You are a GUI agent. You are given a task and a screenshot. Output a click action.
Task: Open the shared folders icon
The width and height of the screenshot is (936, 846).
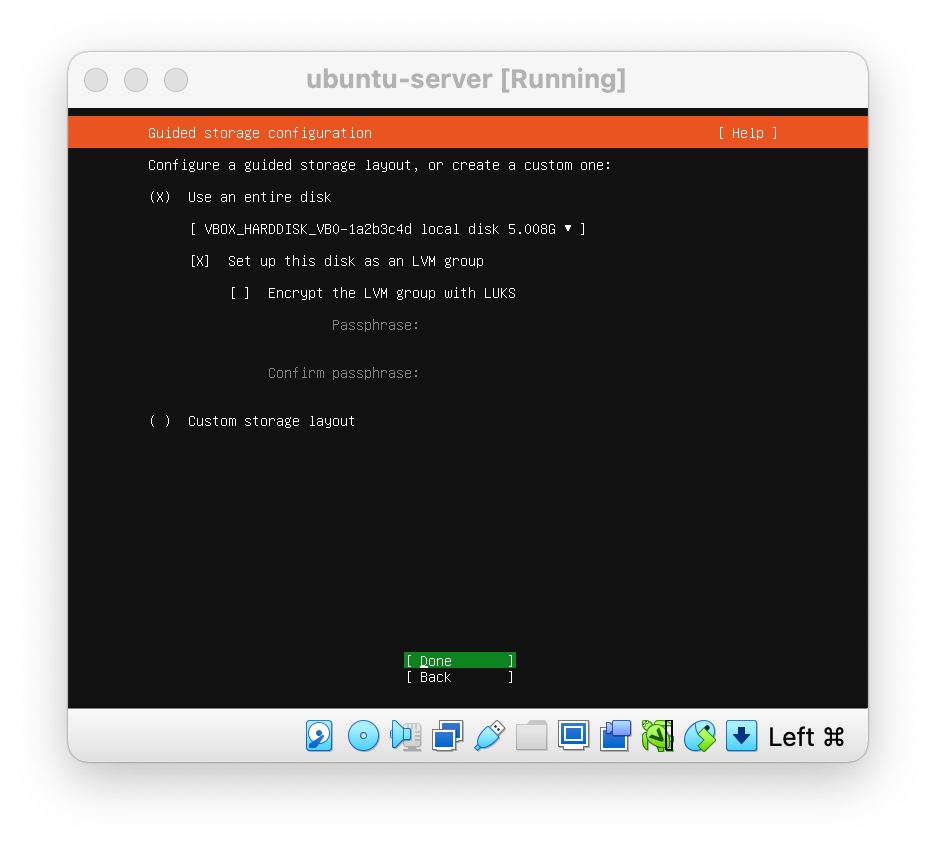(x=531, y=736)
